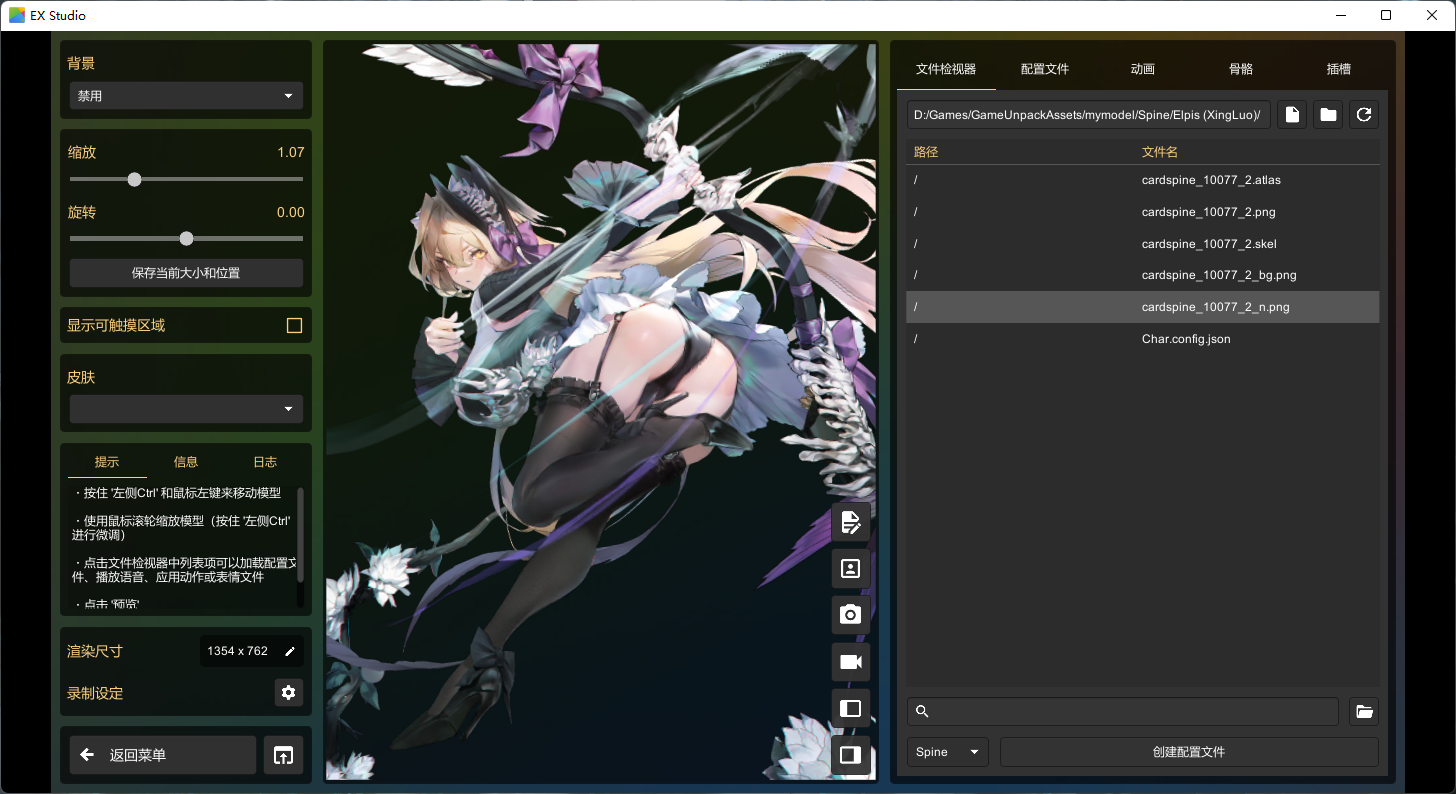Select file cardspine_10077_2.atlas
Screen dimensions: 1456x794
click(1142, 180)
